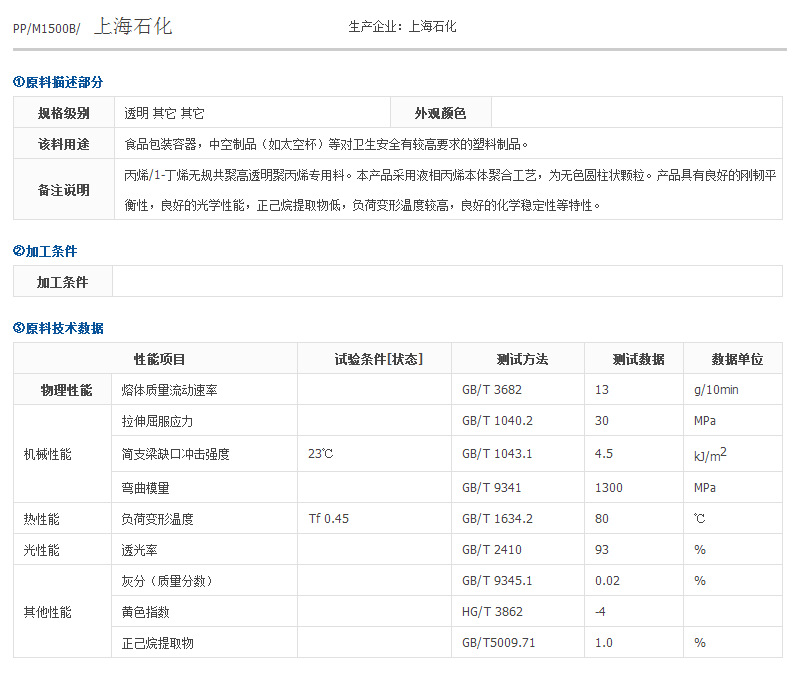Click the GB/T 1634.2 method cell
The height and width of the screenshot is (679, 797).
518,518
